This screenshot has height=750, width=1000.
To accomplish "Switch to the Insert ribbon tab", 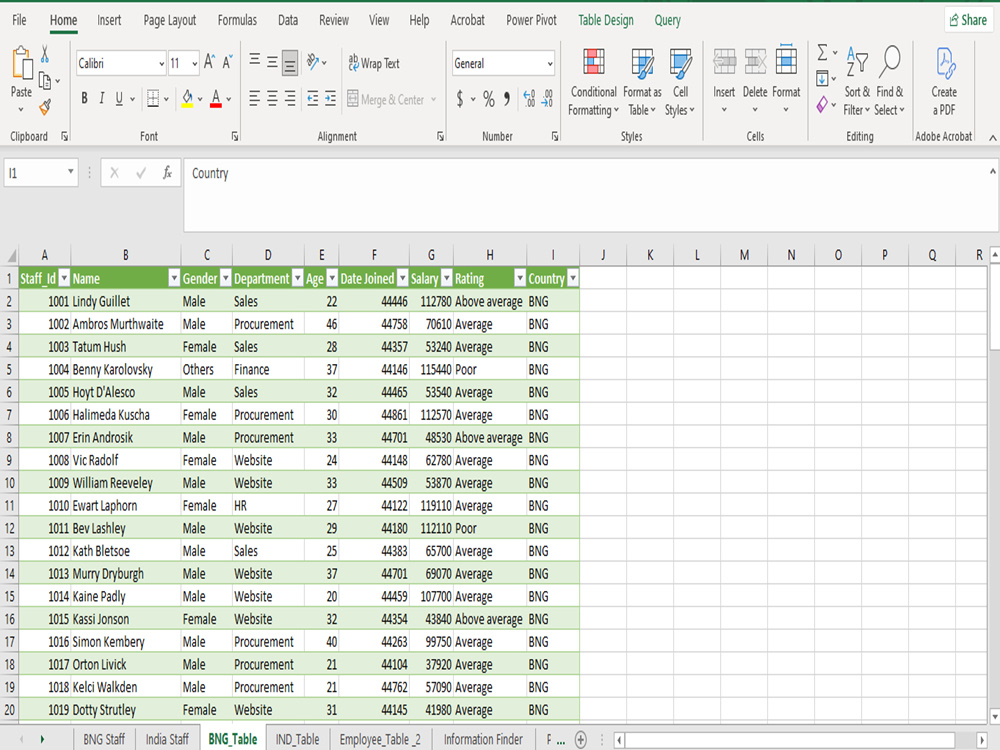I will 109,20.
